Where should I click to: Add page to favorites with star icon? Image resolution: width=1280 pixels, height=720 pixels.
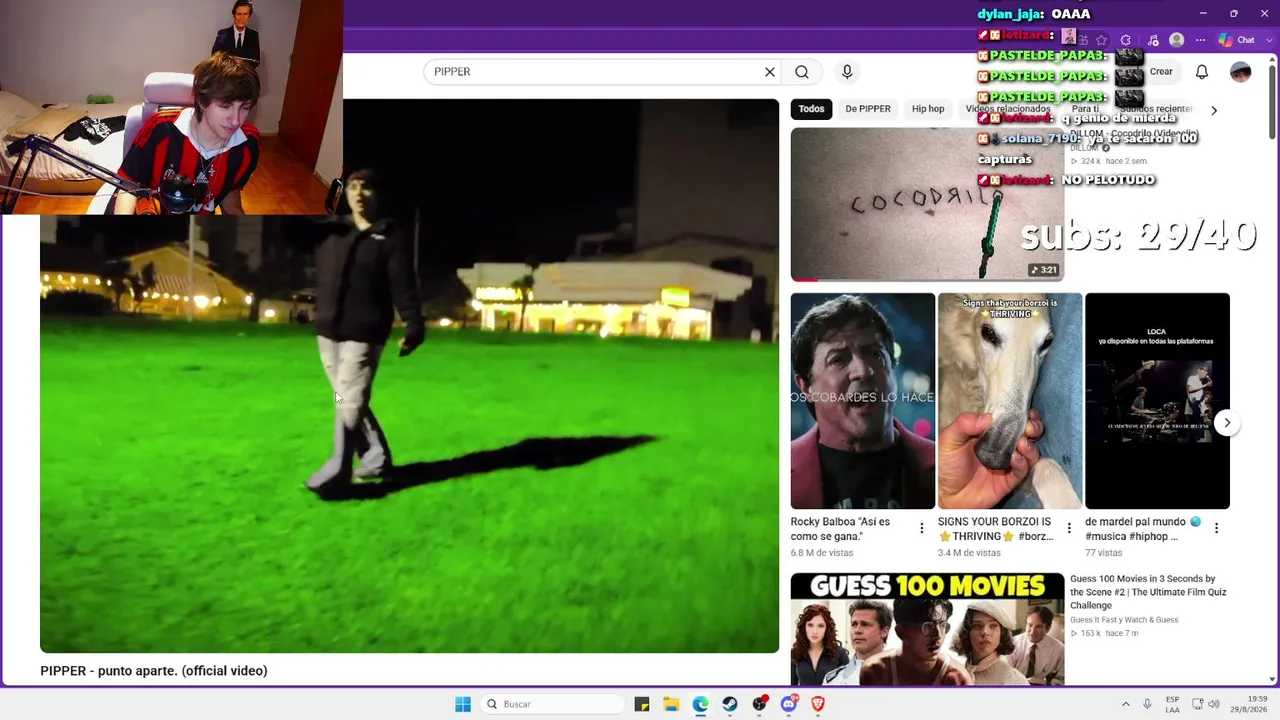click(1101, 40)
